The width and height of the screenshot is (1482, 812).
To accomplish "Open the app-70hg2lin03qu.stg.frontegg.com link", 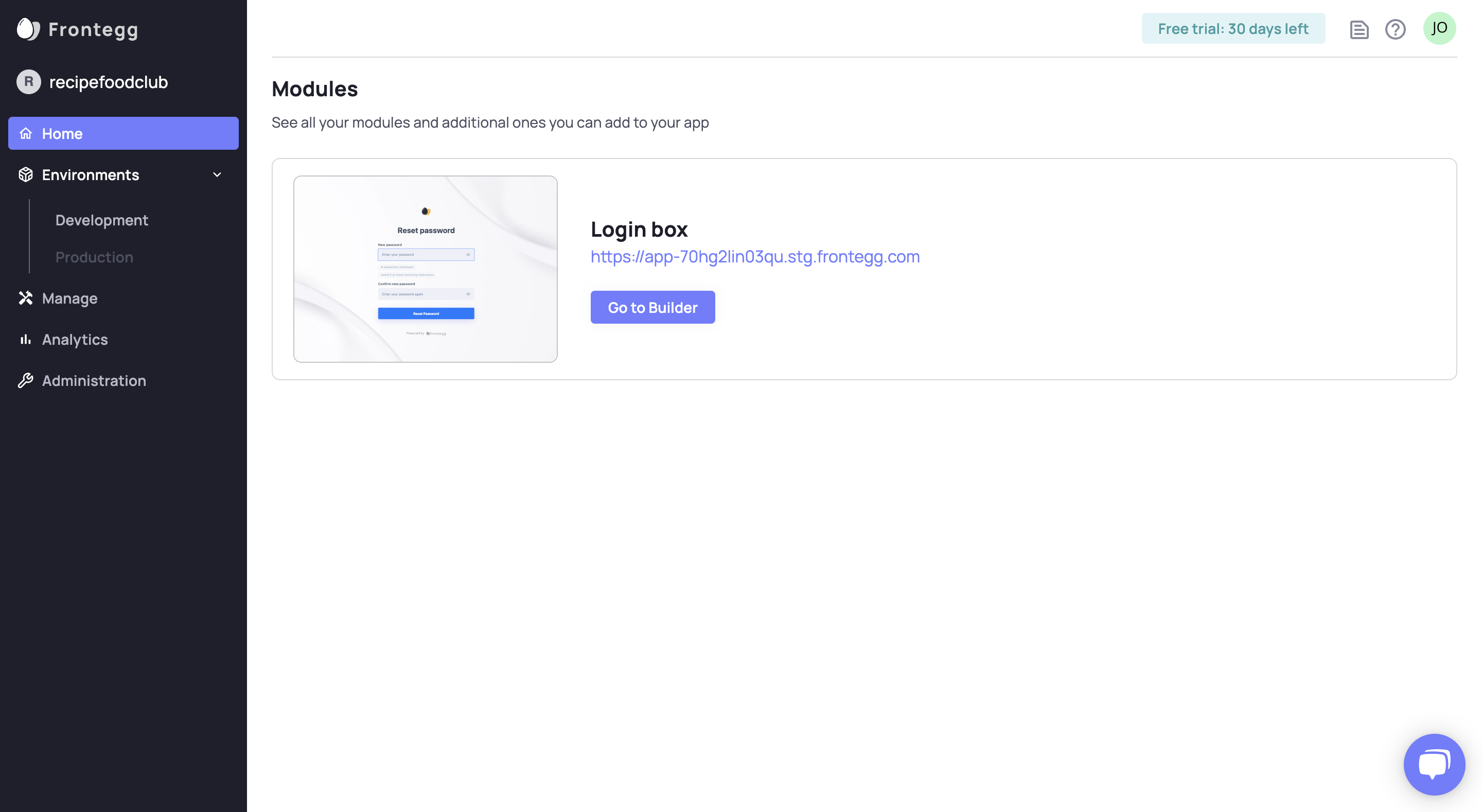I will point(755,257).
